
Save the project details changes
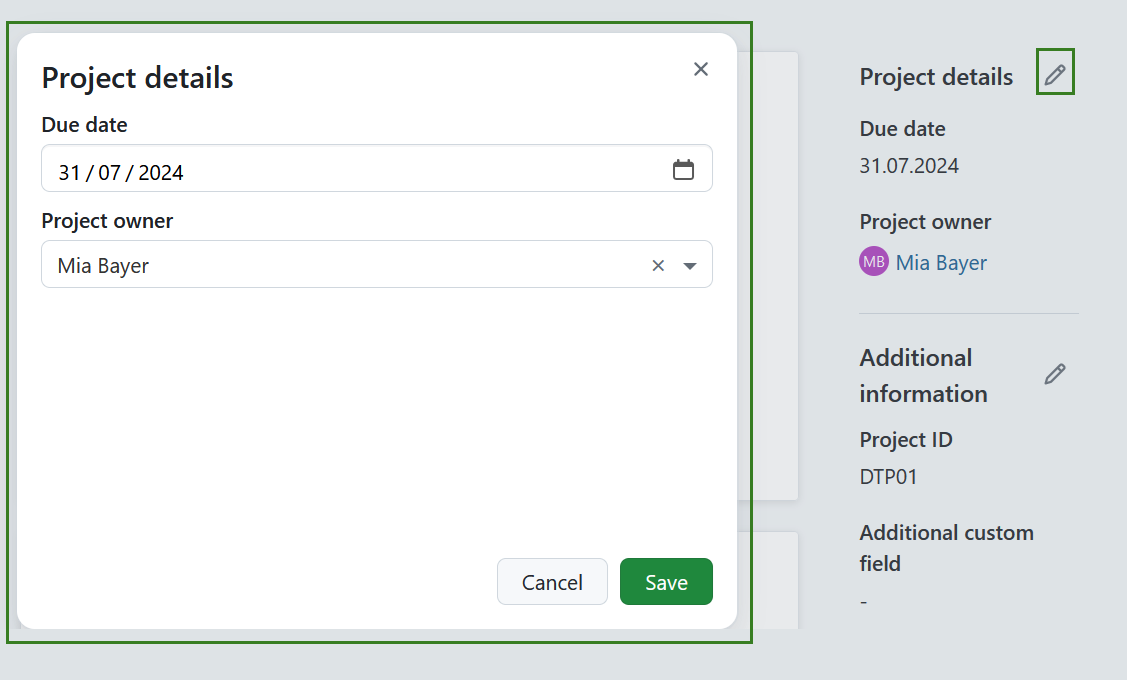point(666,582)
